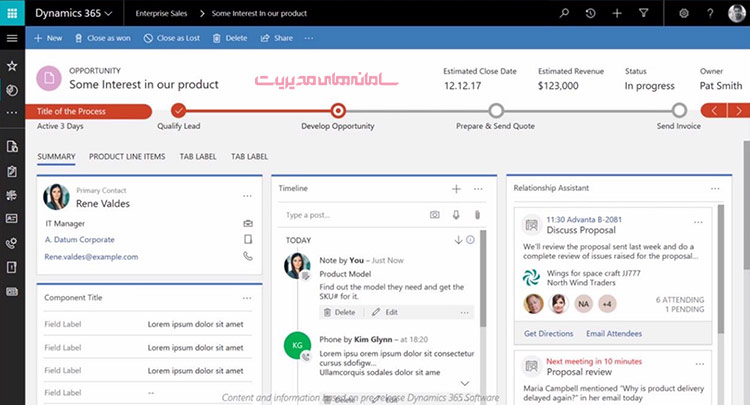Open Proposal review card ellipsis
750x405 pixels.
coord(700,364)
